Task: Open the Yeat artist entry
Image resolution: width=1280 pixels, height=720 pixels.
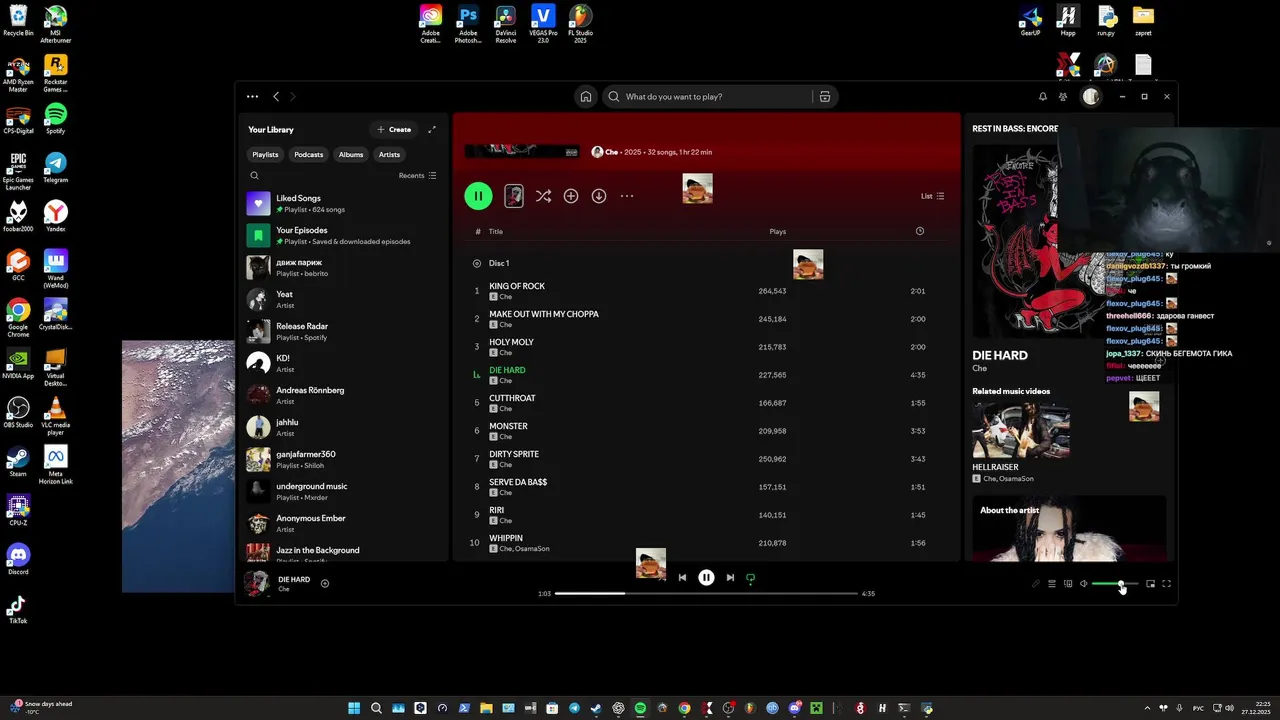Action: pos(343,300)
